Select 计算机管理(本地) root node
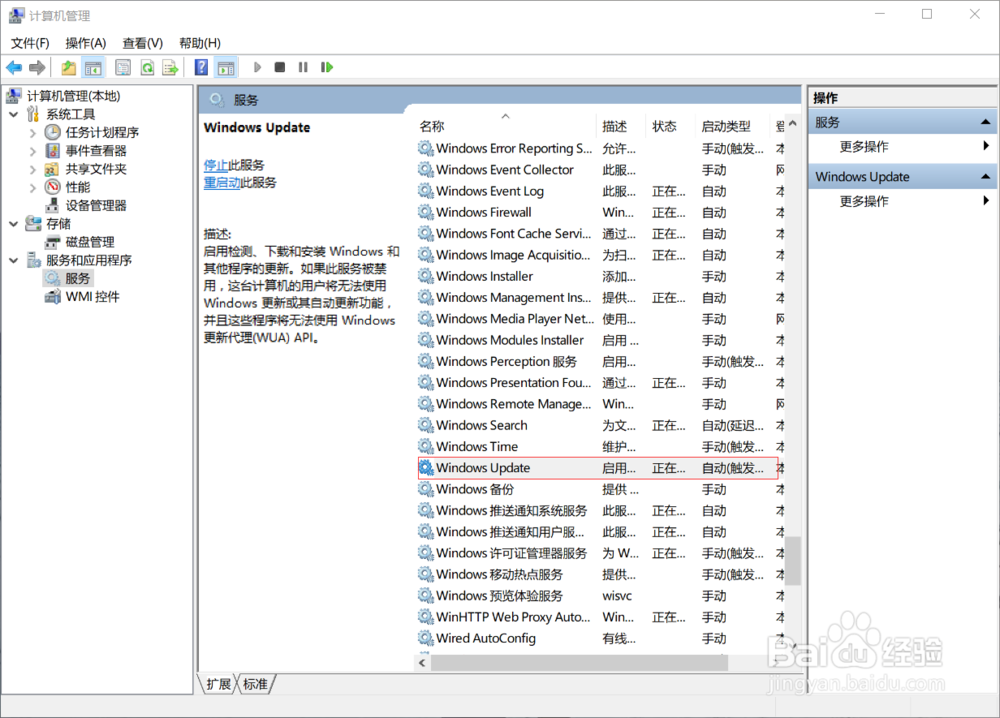The image size is (1000, 718). pyautogui.click(x=73, y=96)
